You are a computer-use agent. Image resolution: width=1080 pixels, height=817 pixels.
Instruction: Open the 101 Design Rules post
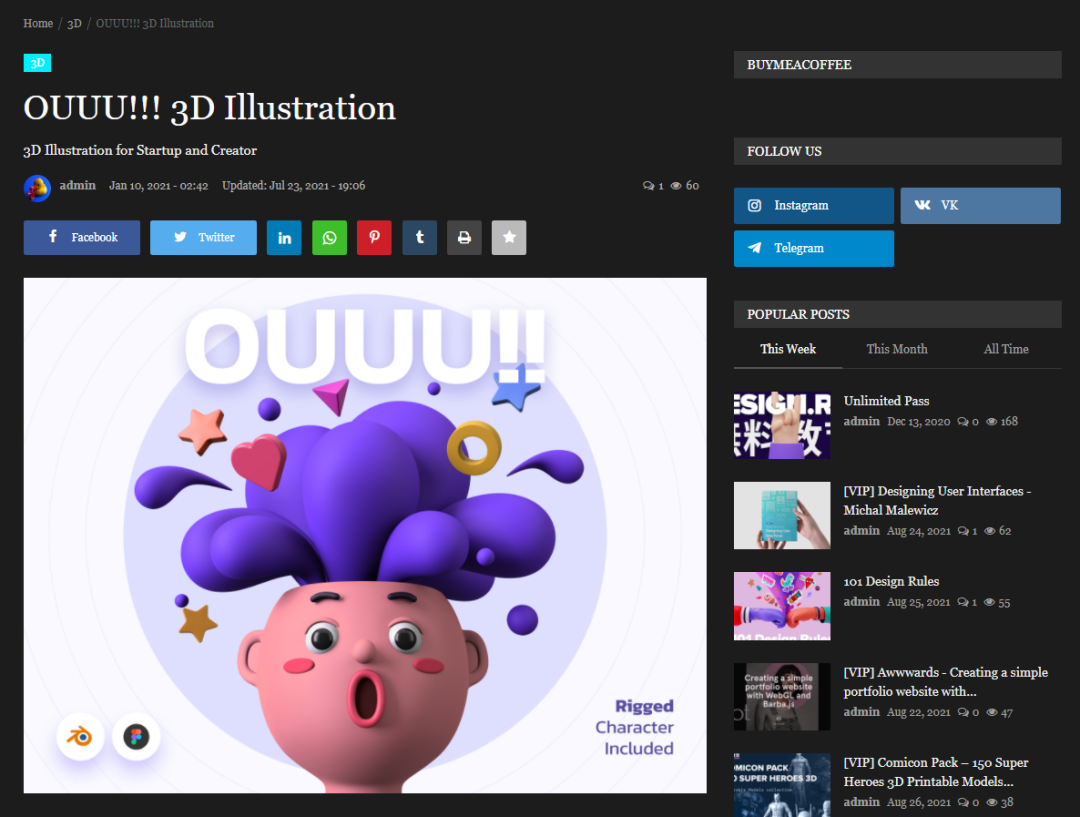point(891,581)
